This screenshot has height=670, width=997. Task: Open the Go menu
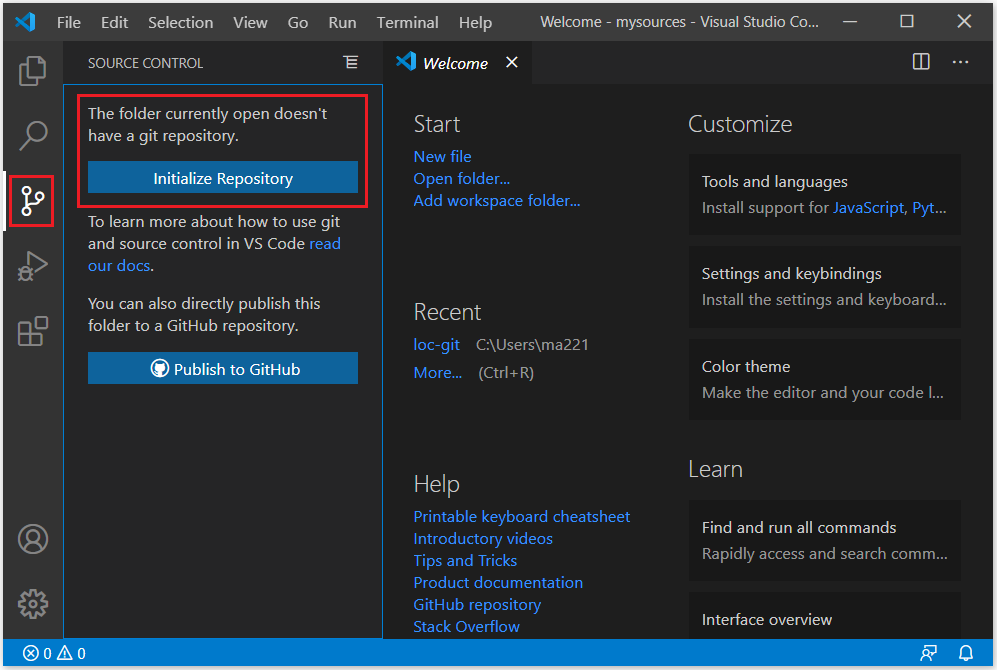(298, 22)
